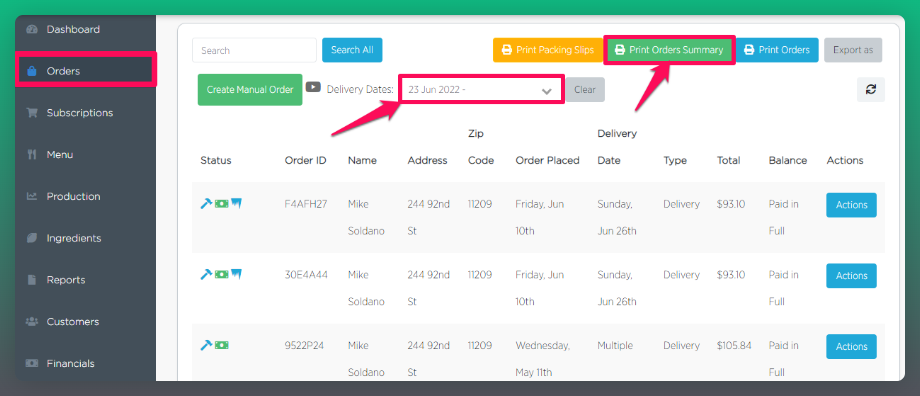Viewport: 920px width, 396px height.
Task: Click the Orders bag icon
Action: coord(32,71)
